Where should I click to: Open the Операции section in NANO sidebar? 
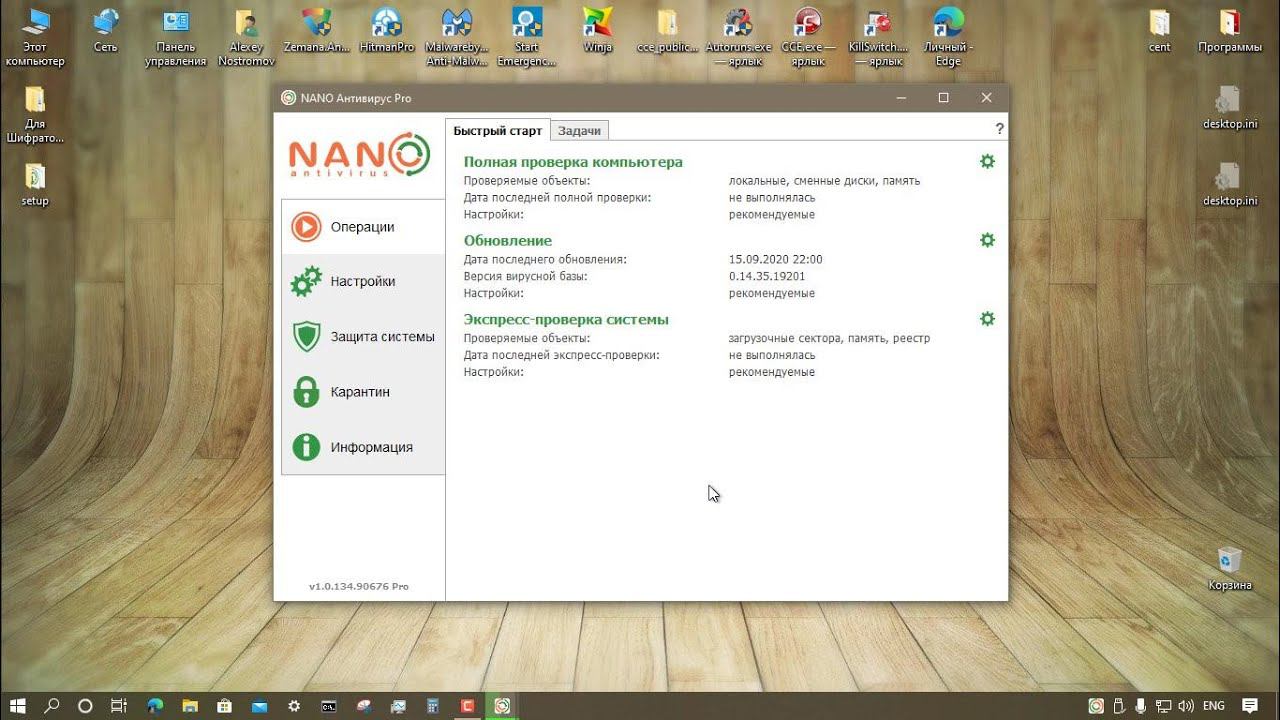[x=363, y=227]
